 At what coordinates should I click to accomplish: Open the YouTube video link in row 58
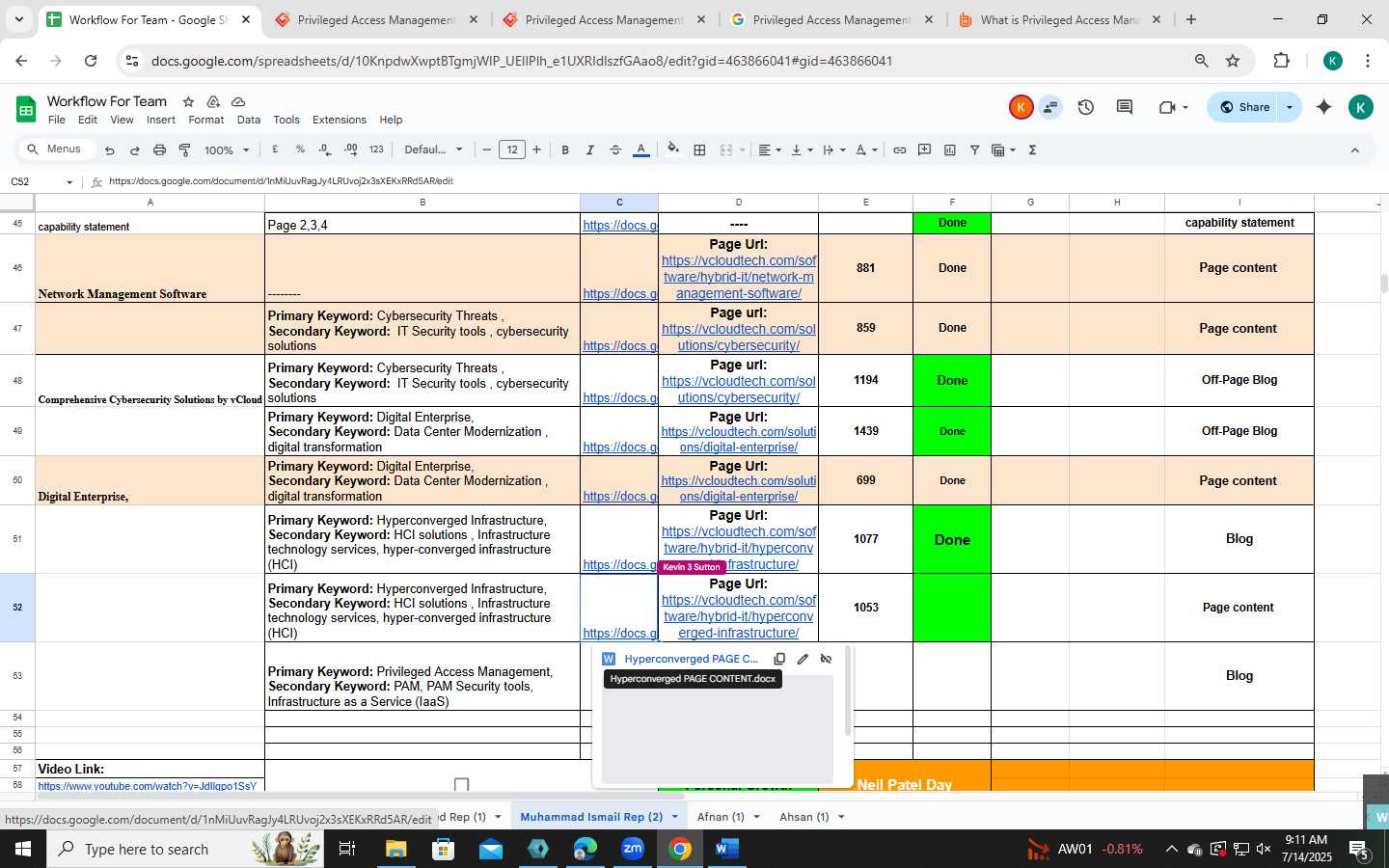coord(148,786)
